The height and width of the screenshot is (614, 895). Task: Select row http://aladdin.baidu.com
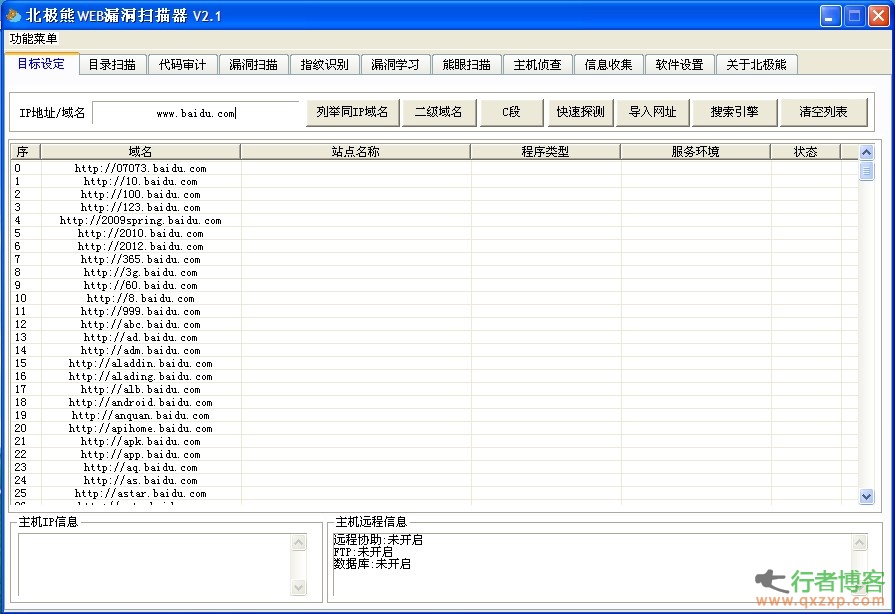click(x=434, y=363)
